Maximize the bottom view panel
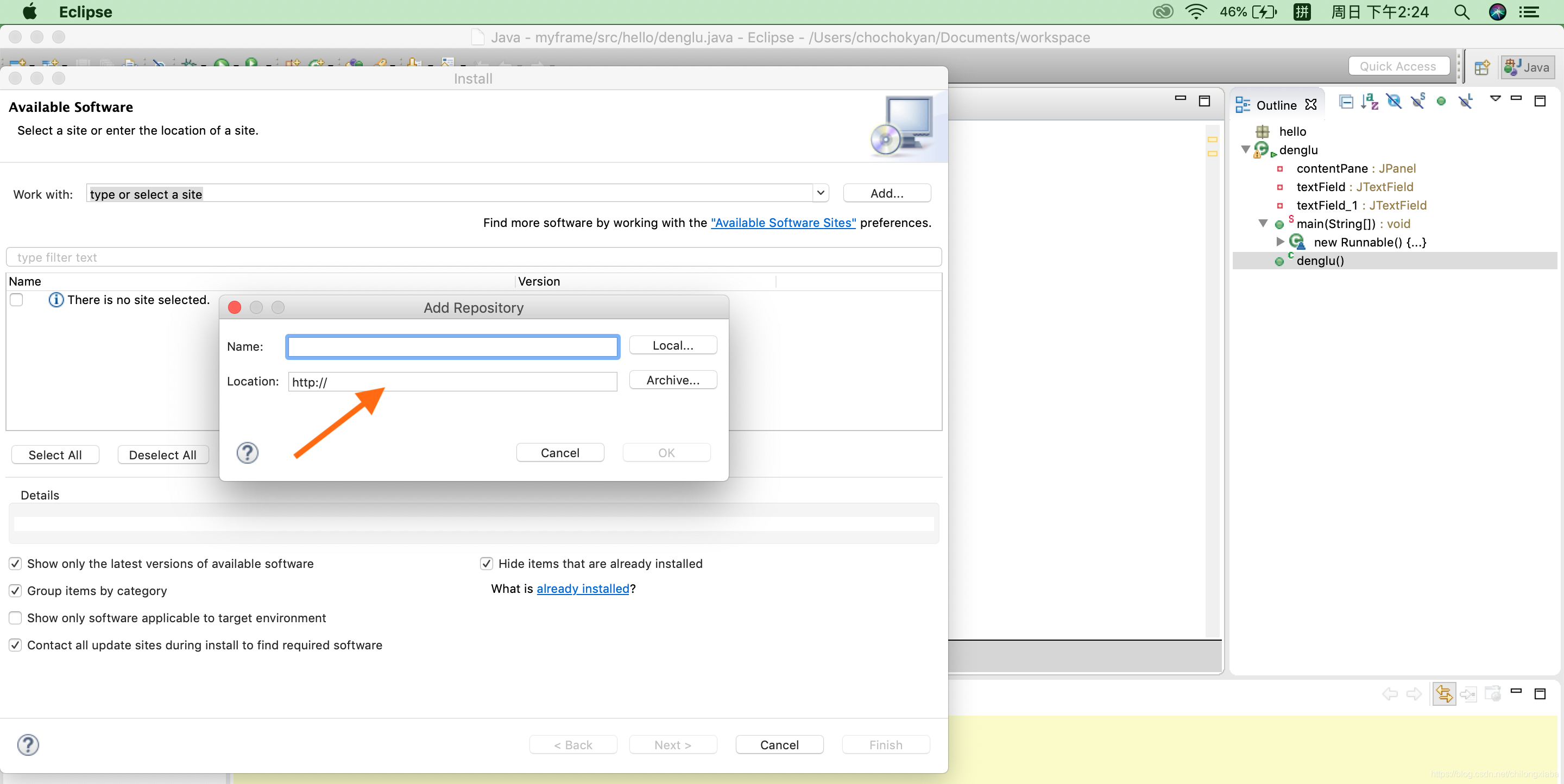Viewport: 1564px width, 784px height. (x=1540, y=693)
